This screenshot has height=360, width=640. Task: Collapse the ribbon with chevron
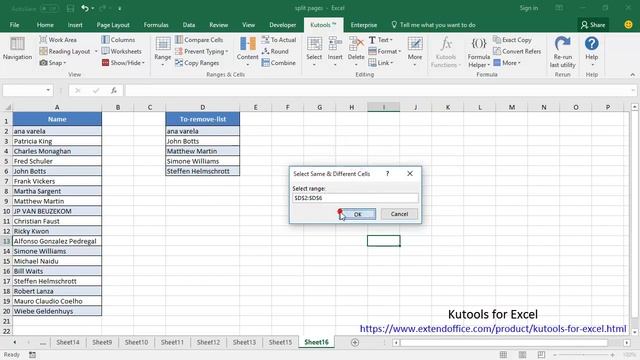(633, 75)
